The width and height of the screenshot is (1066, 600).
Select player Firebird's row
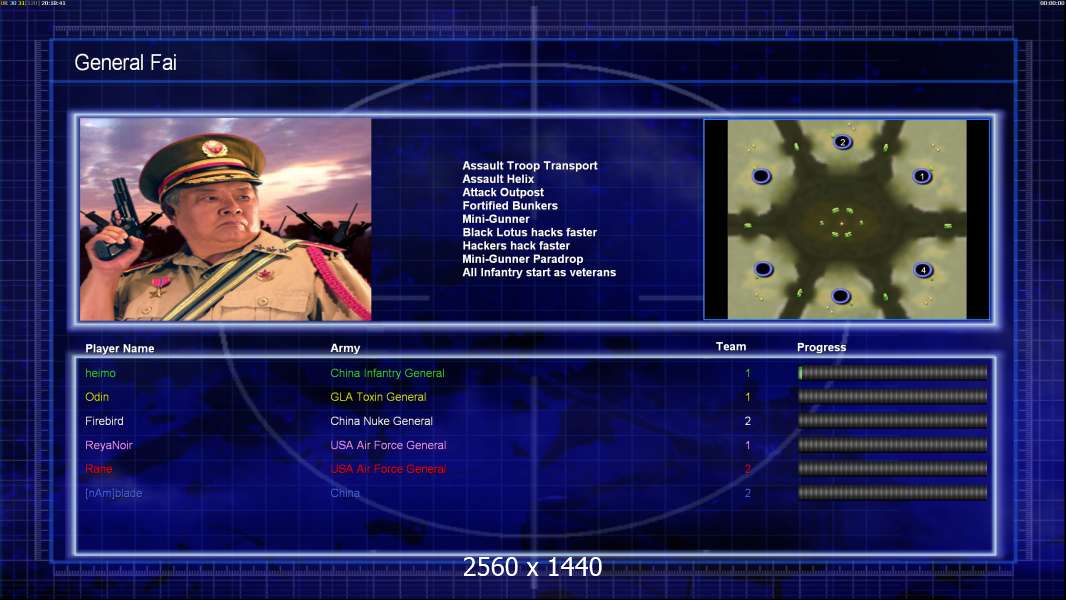pos(535,421)
